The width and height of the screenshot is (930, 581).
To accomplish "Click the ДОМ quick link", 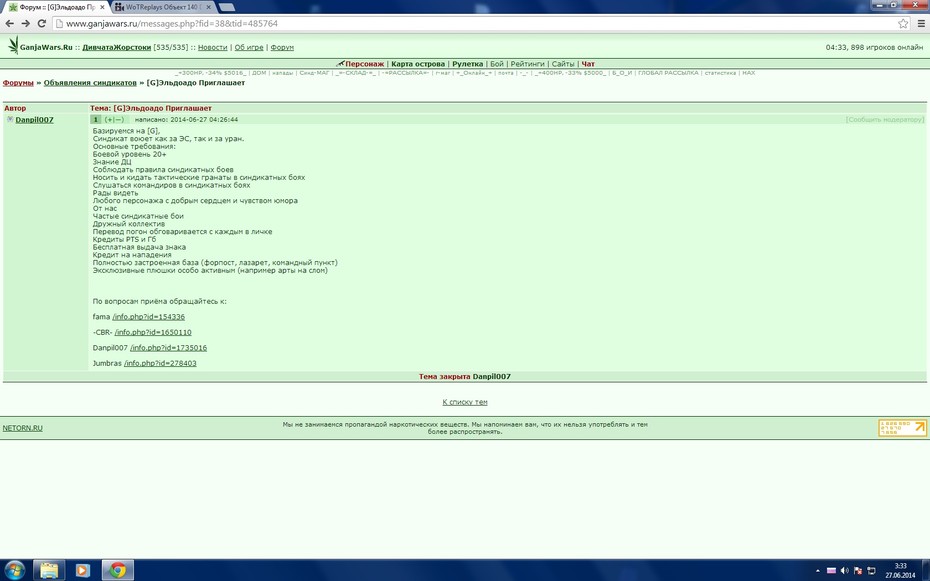I will (259, 73).
